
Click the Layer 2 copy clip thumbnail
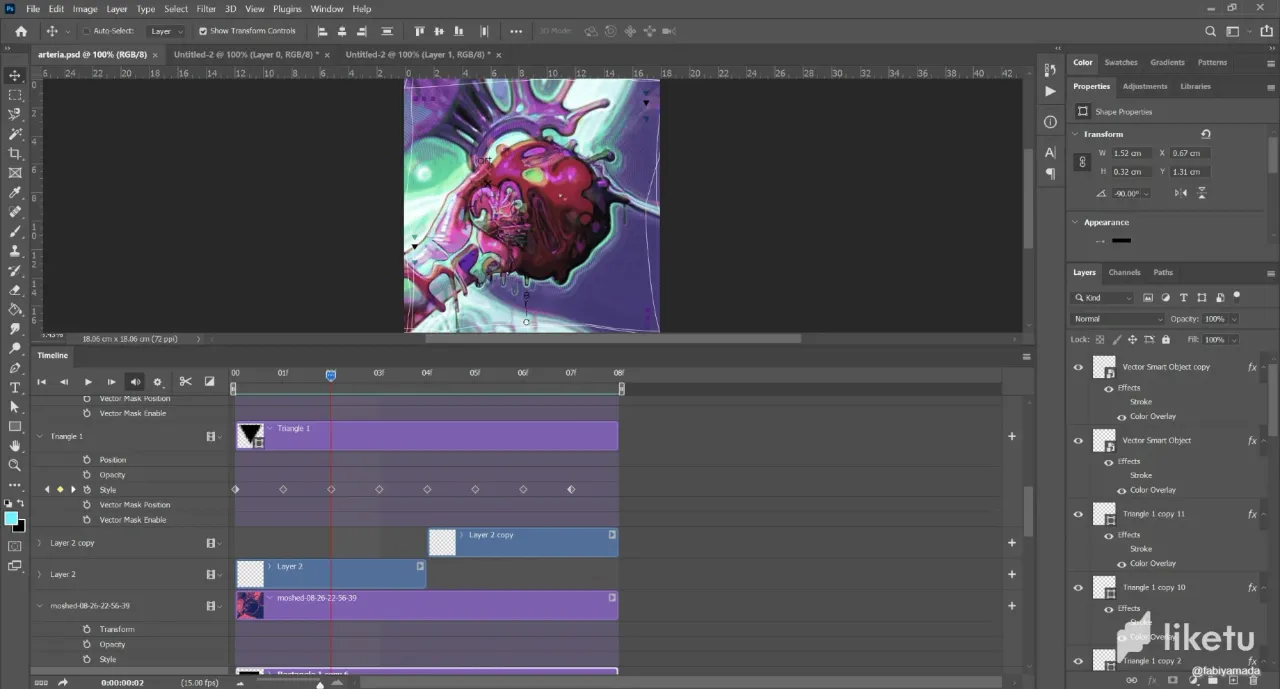click(442, 543)
